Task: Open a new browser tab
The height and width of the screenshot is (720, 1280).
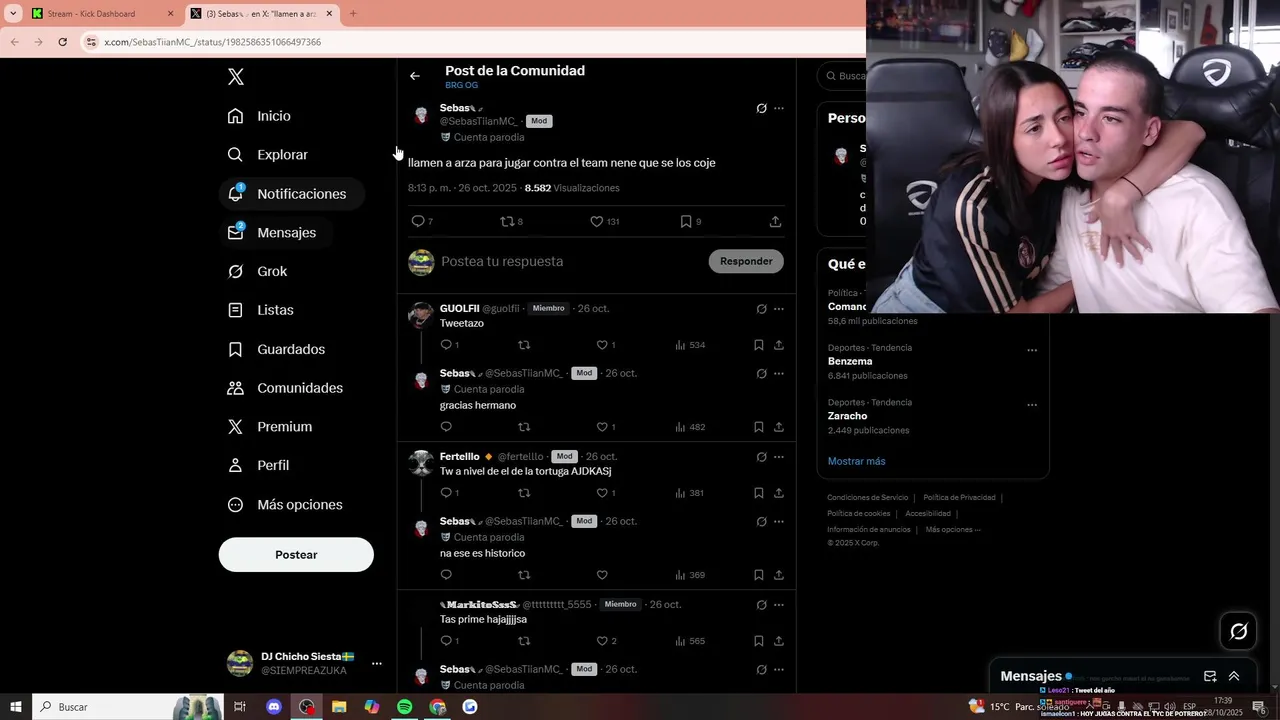Action: [x=352, y=14]
